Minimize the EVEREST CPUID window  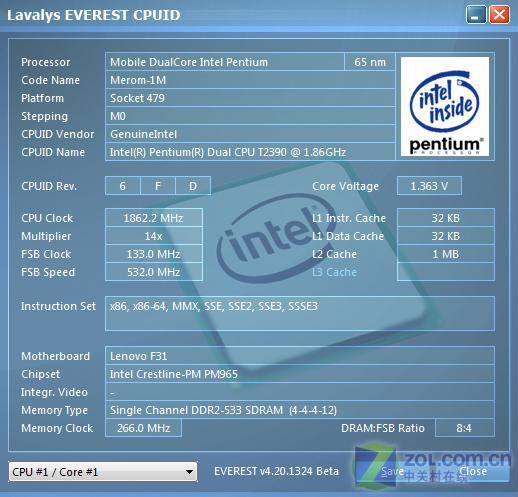(476, 15)
